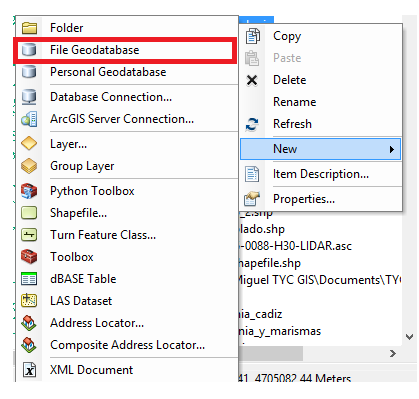The image size is (419, 399).
Task: Click the red Toolbox icon
Action: tap(29, 257)
